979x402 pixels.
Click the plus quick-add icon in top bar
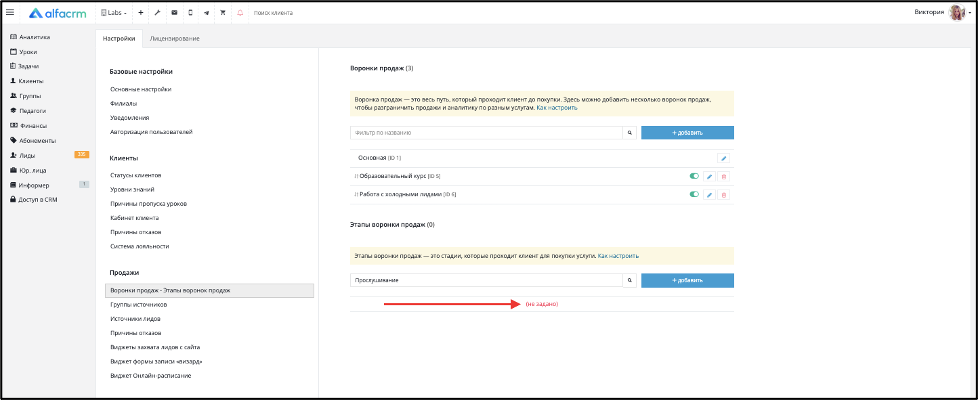point(140,12)
